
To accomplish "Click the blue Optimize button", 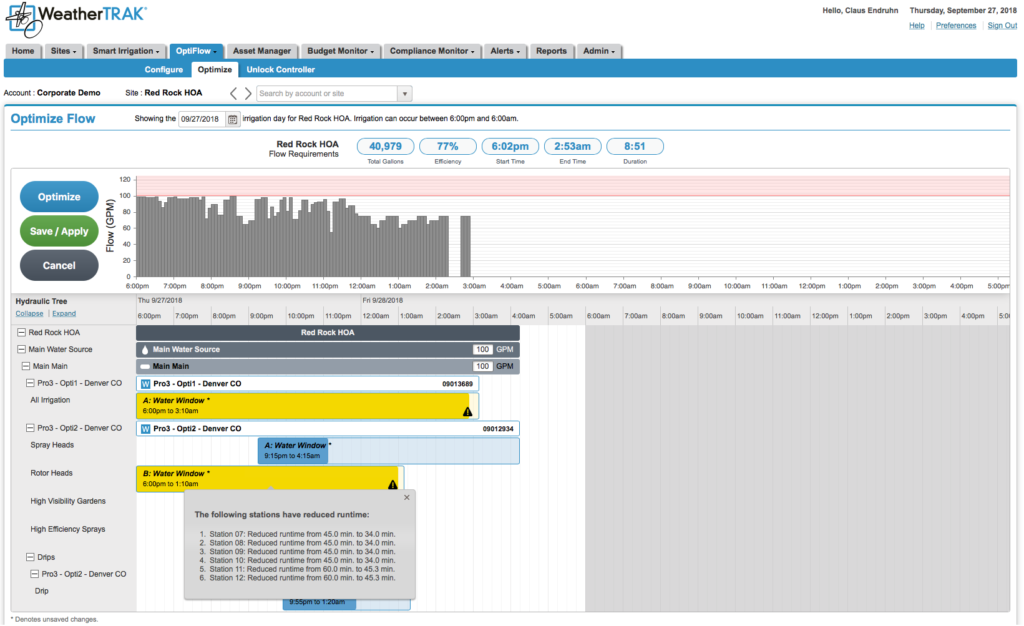I will [59, 196].
